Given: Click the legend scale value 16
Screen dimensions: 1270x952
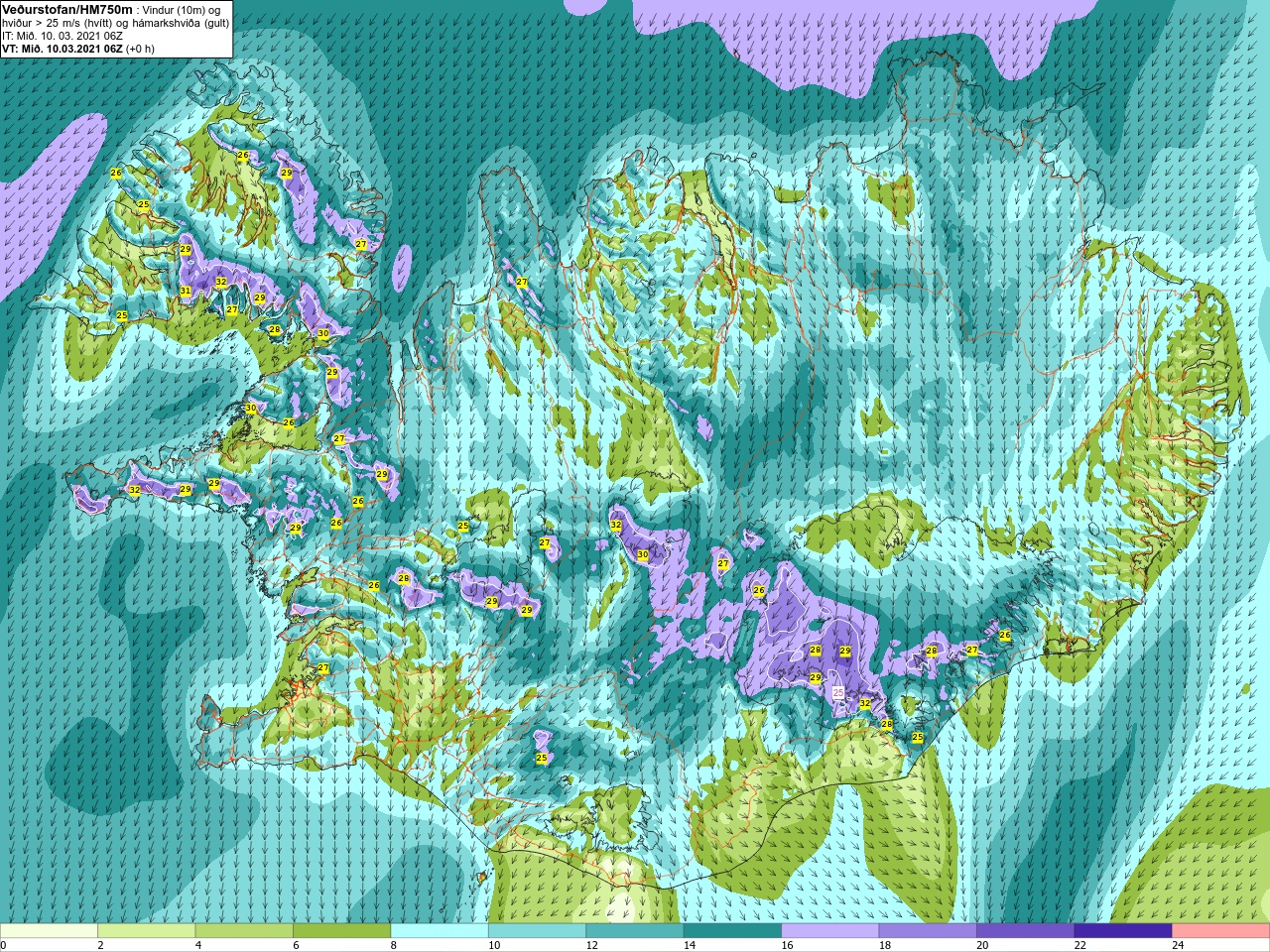Looking at the screenshot, I should (x=787, y=946).
